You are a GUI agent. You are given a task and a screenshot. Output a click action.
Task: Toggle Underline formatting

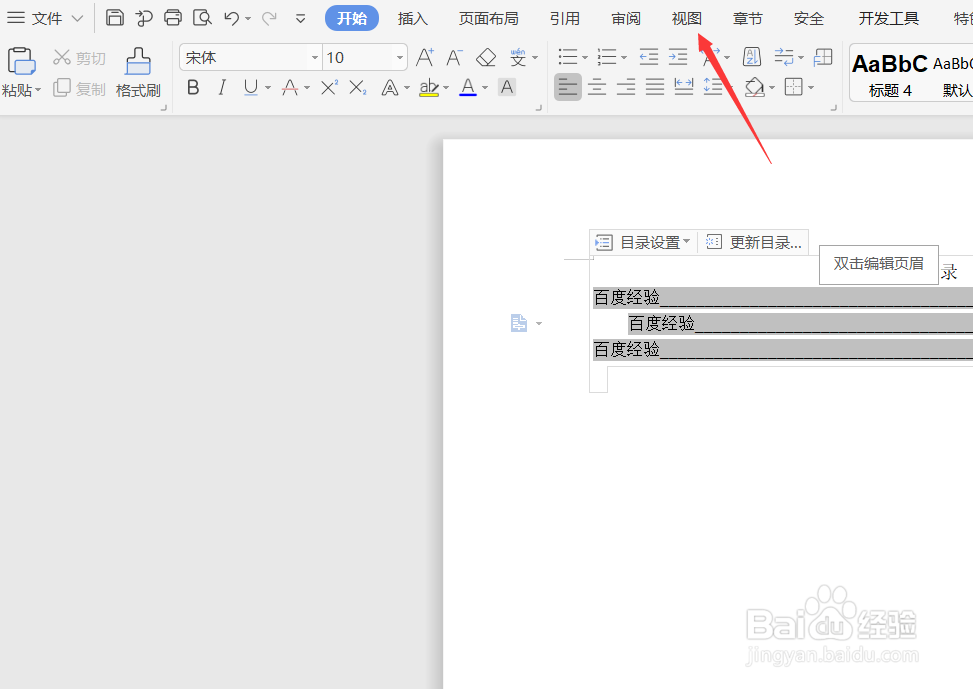pos(251,88)
